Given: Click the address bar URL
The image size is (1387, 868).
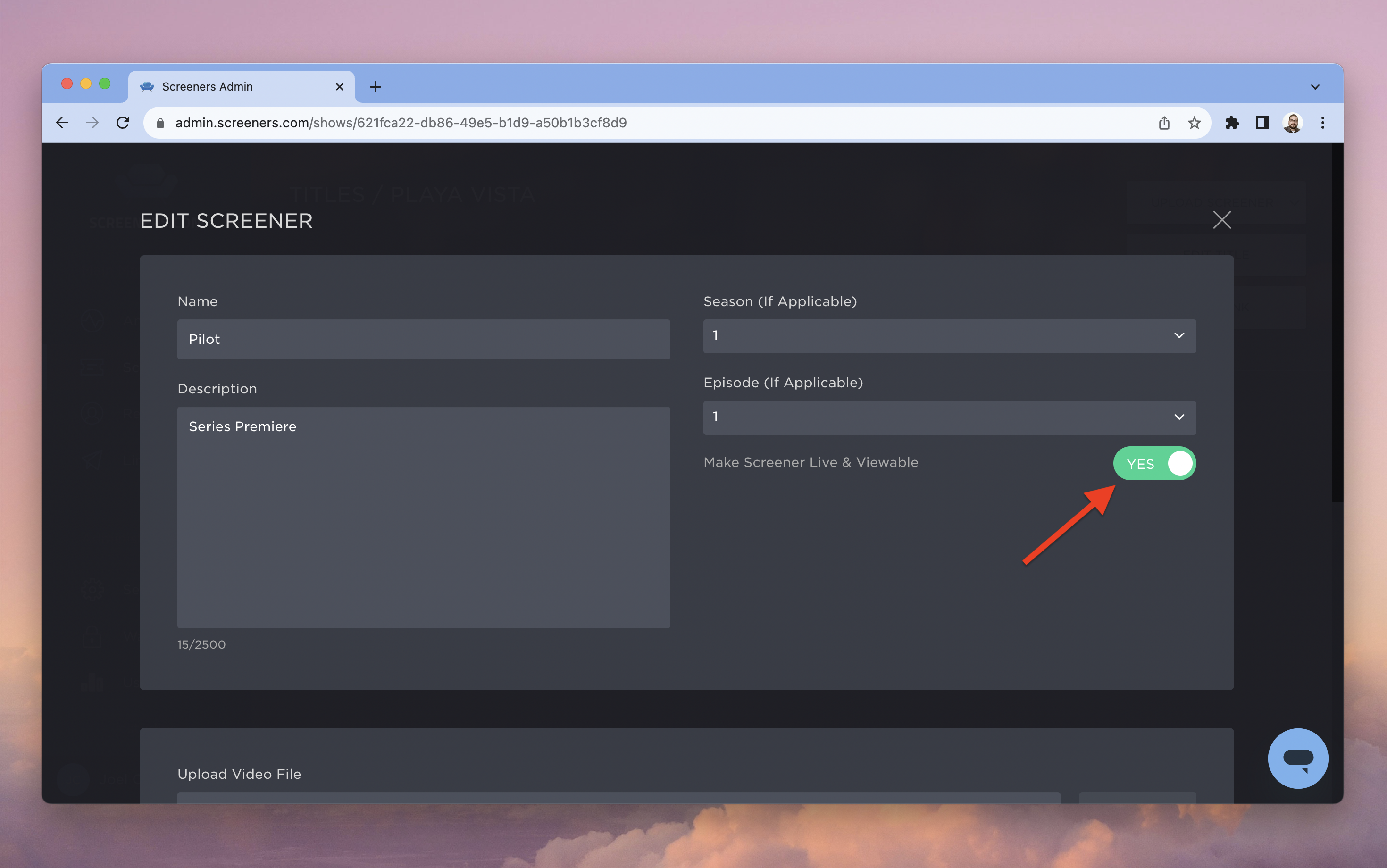Looking at the screenshot, I should (x=401, y=123).
